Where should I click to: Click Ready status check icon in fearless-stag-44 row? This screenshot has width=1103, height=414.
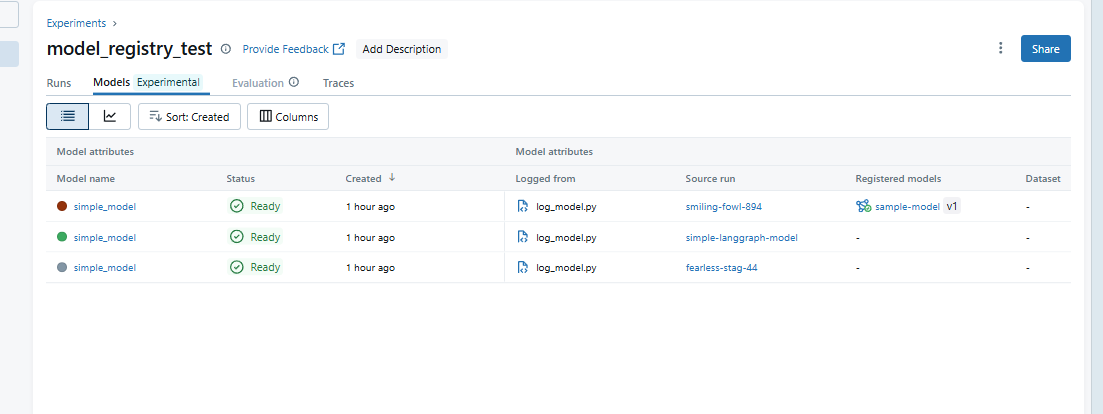point(237,267)
